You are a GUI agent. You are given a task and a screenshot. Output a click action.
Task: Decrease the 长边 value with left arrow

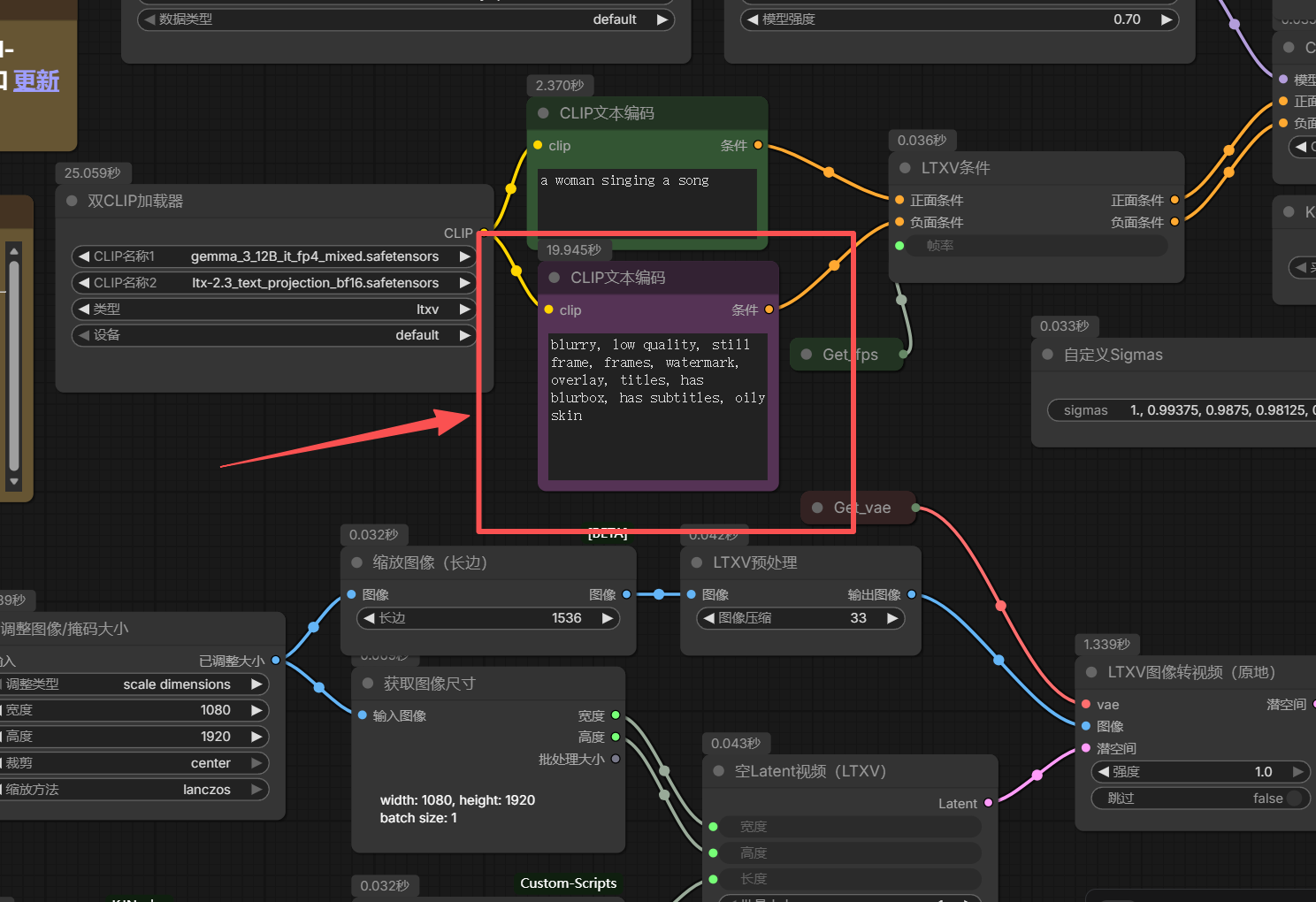369,618
